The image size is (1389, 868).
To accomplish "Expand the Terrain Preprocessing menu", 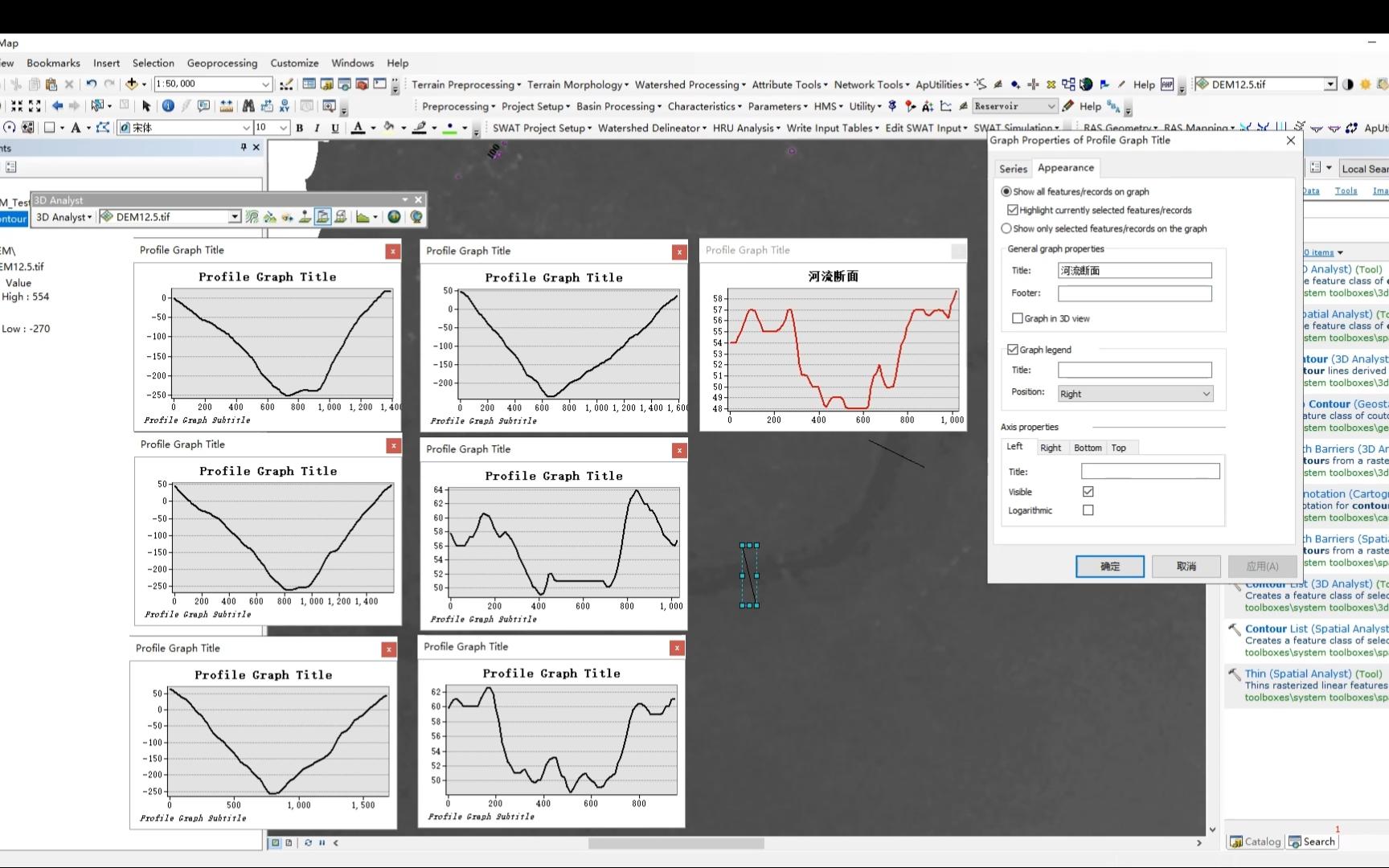I will 466,84.
